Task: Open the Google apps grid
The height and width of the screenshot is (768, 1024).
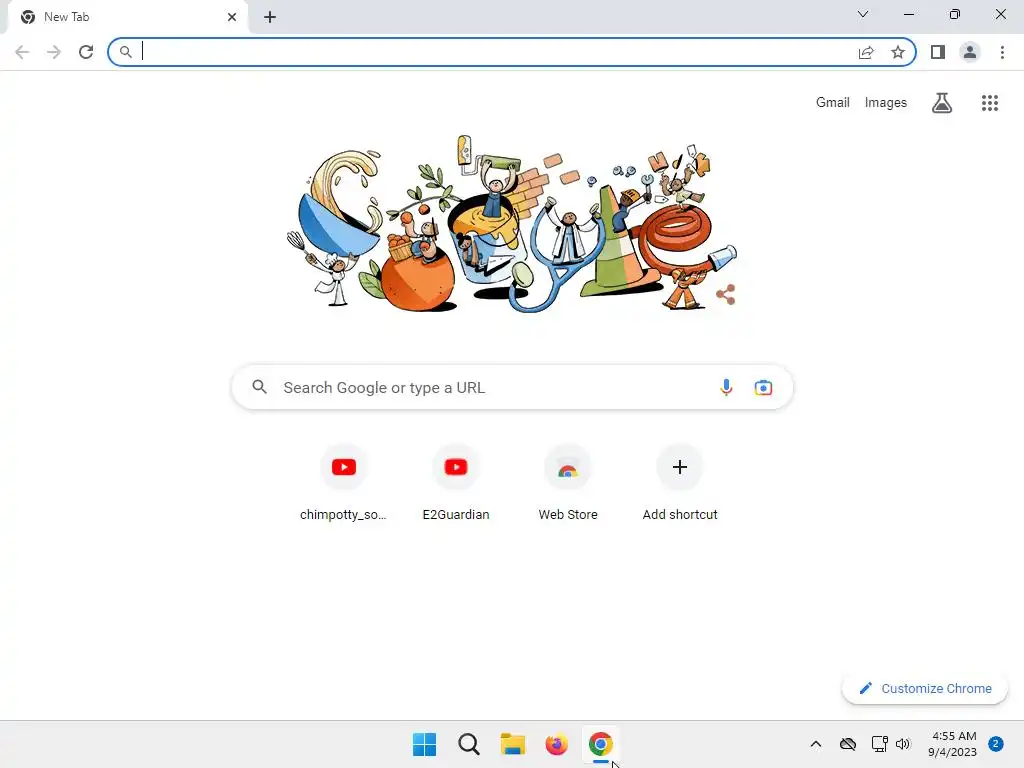Action: pos(990,103)
